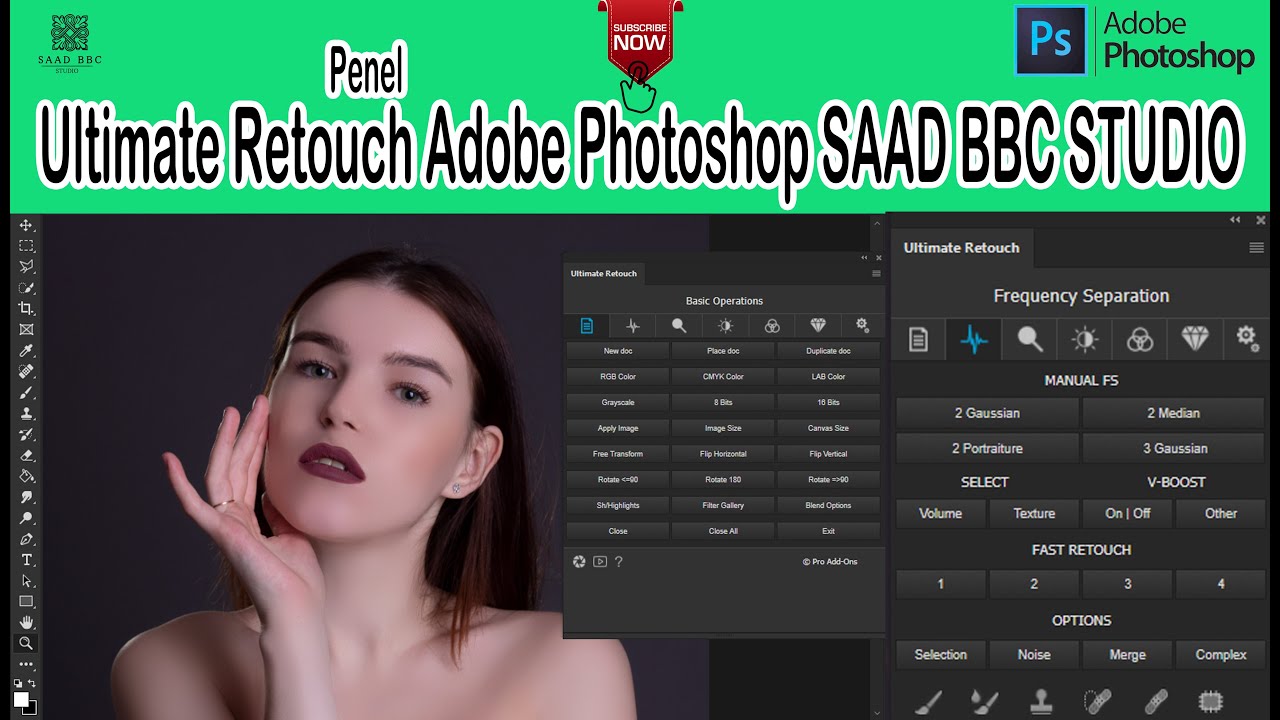Open the magnifier tab in the small panel
This screenshot has width=1280, height=720.
(679, 326)
